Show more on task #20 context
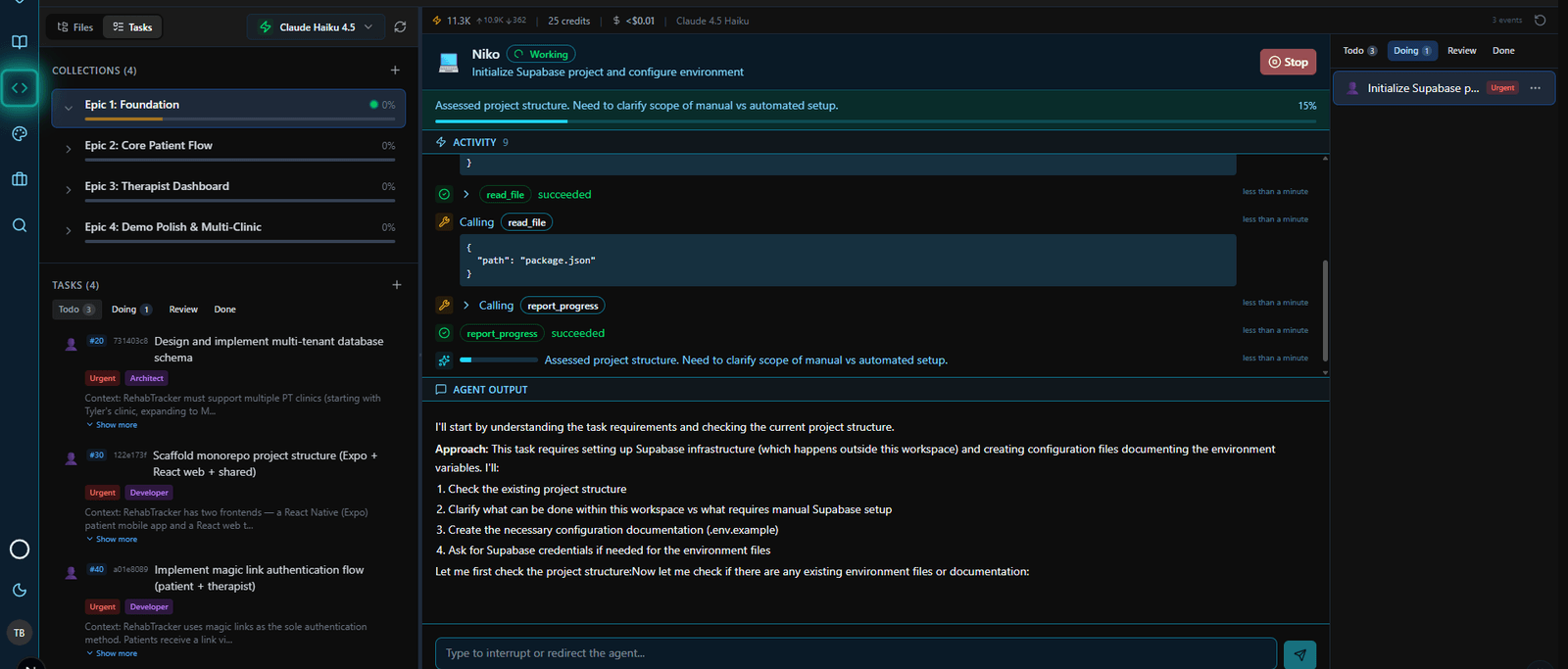Image resolution: width=1568 pixels, height=669 pixels. click(112, 425)
